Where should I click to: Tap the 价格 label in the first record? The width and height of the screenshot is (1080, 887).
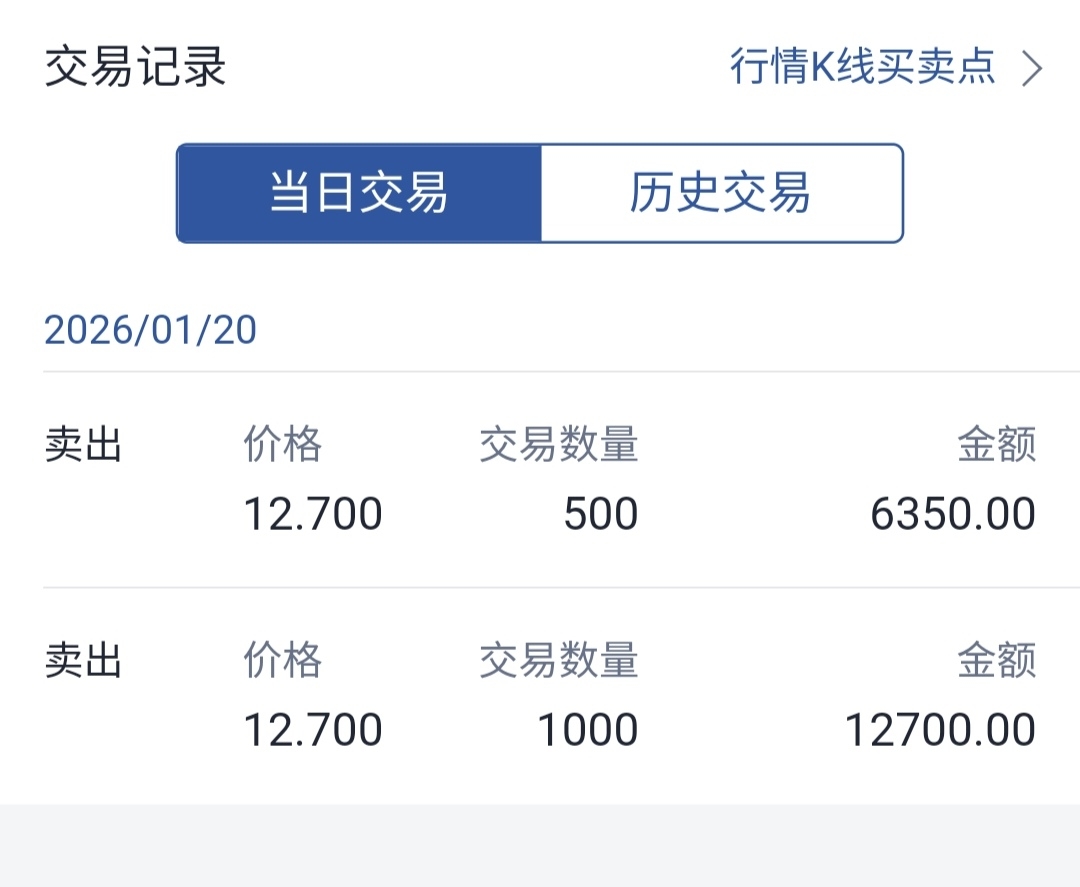click(x=283, y=445)
